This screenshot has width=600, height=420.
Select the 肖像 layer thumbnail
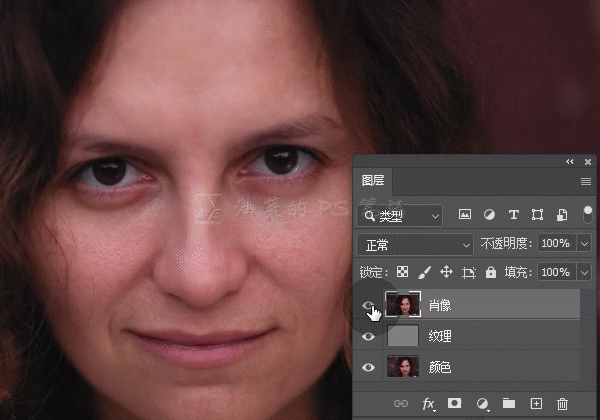click(x=403, y=304)
